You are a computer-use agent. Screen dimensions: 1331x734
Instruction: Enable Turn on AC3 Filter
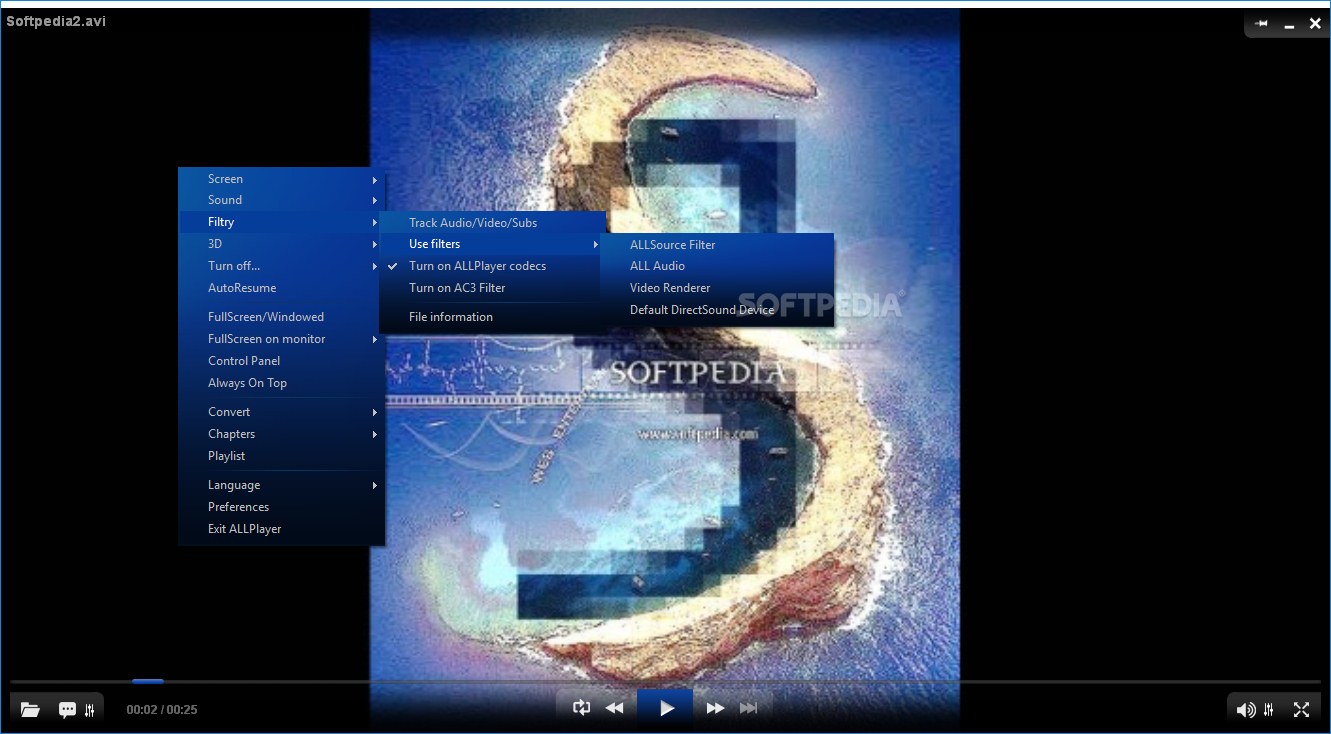492,288
